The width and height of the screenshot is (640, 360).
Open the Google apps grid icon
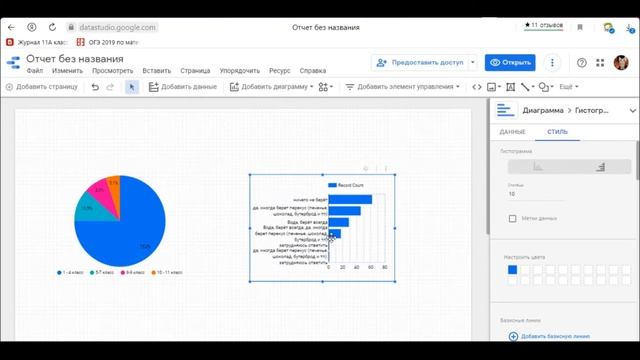tap(600, 63)
